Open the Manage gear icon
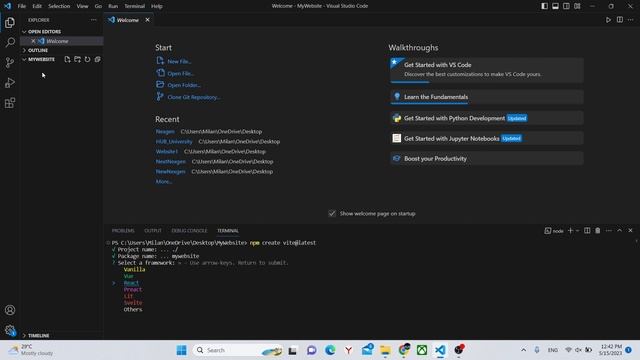 click(10, 330)
